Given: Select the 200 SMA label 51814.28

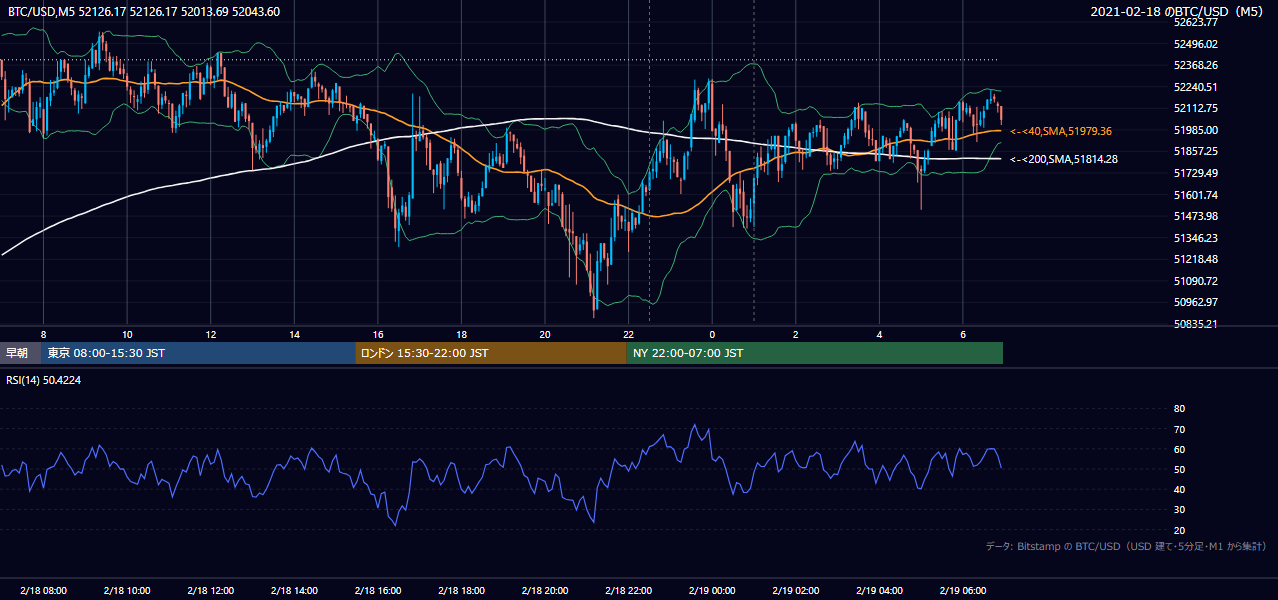Looking at the screenshot, I should 1064,160.
